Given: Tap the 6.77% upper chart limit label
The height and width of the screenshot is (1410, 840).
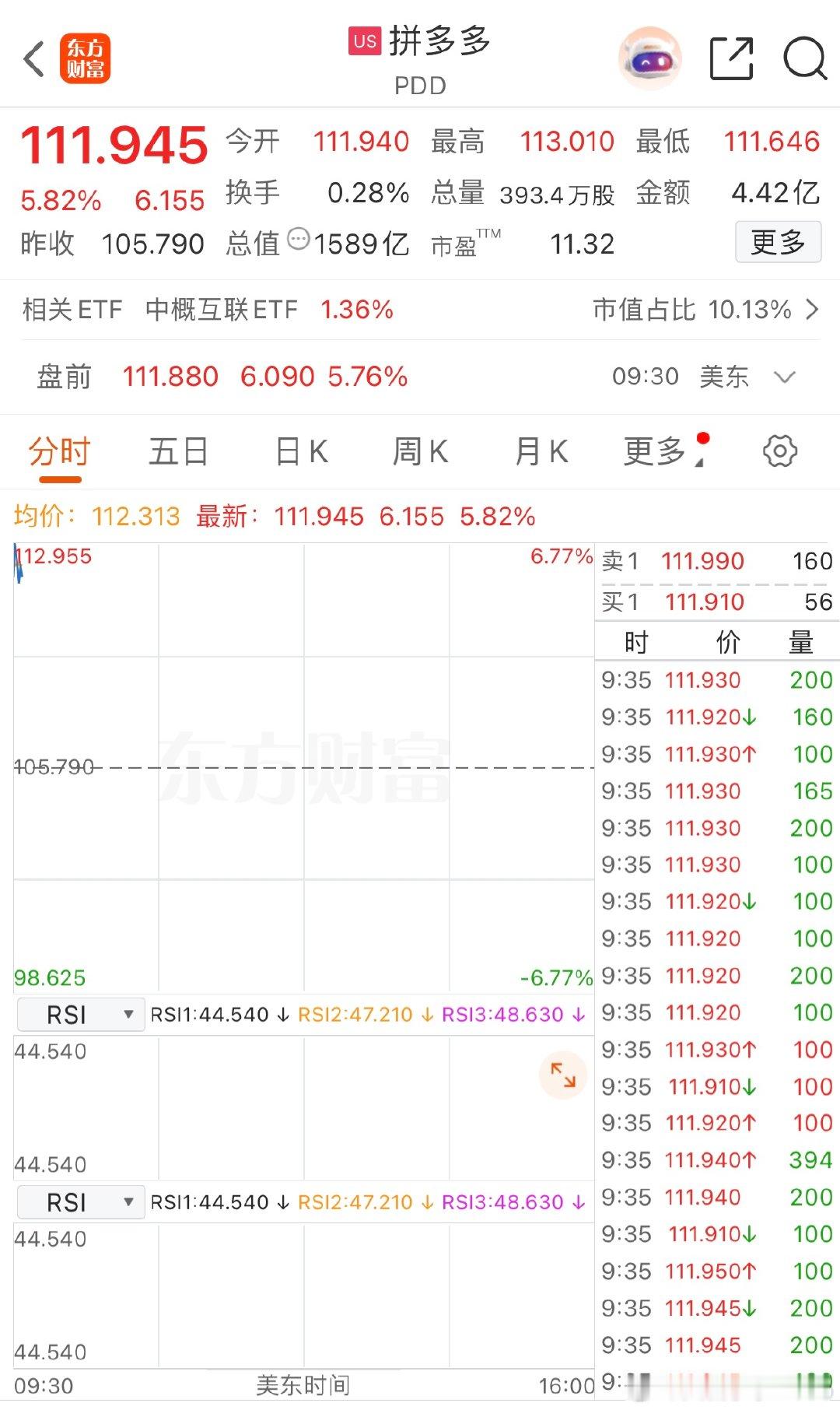Looking at the screenshot, I should tap(562, 556).
